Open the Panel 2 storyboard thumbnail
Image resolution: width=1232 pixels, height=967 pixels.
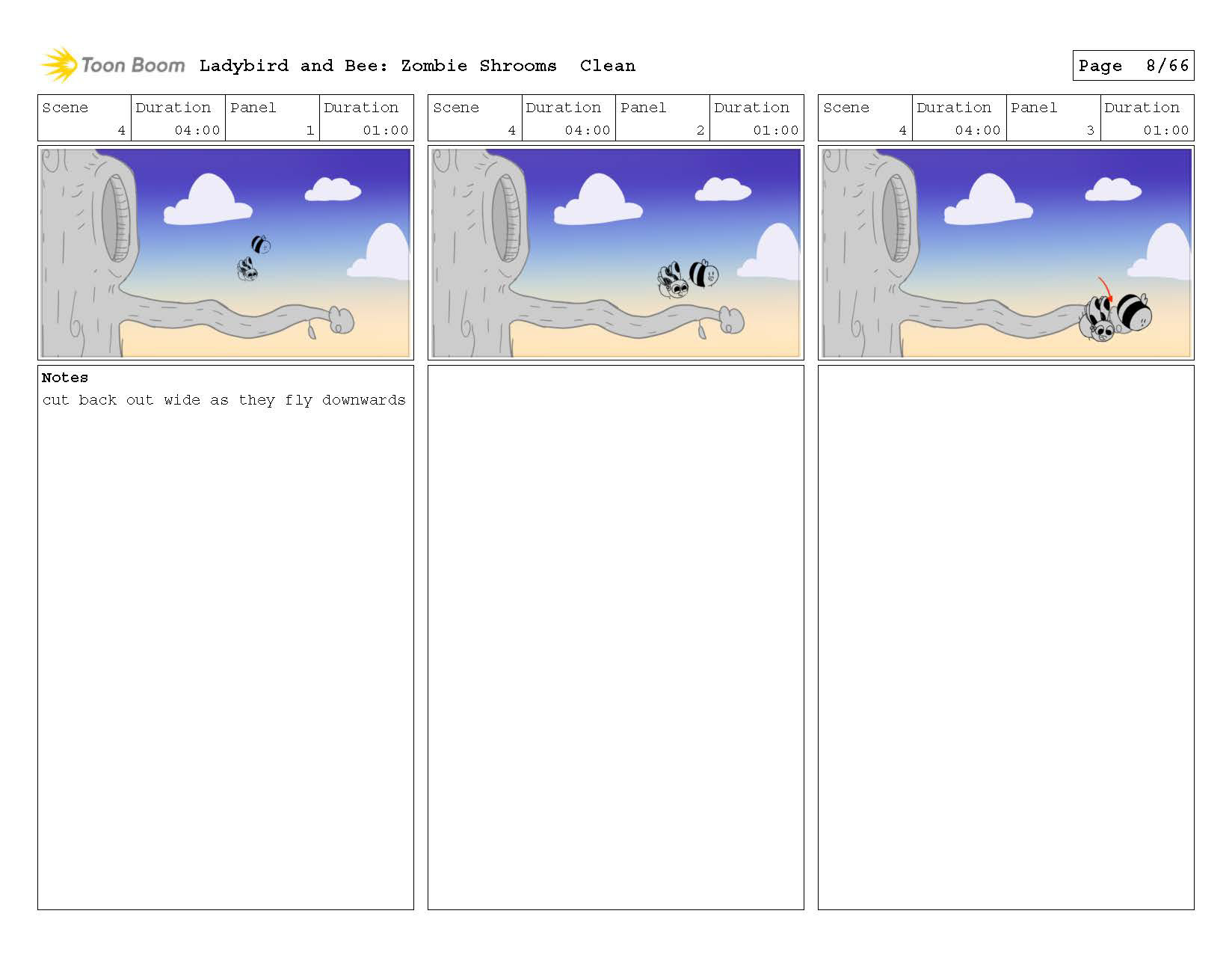[x=616, y=253]
